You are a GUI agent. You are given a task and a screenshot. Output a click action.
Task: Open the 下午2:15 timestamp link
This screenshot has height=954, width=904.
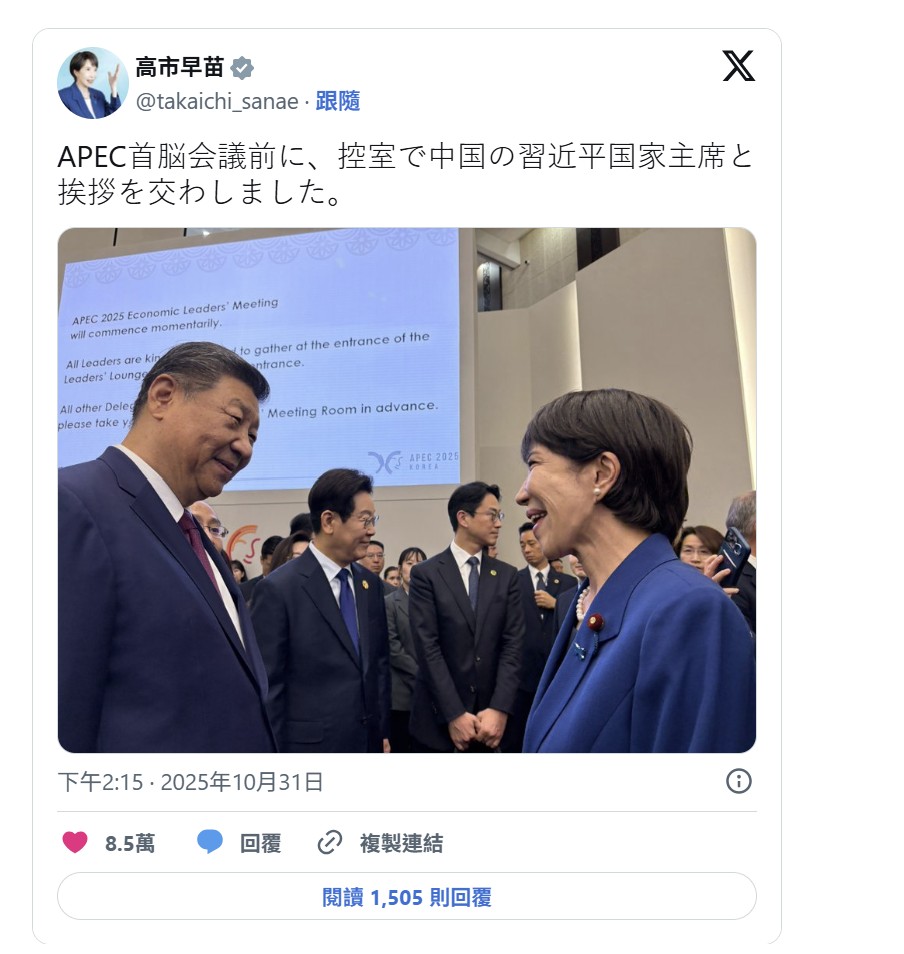100,782
